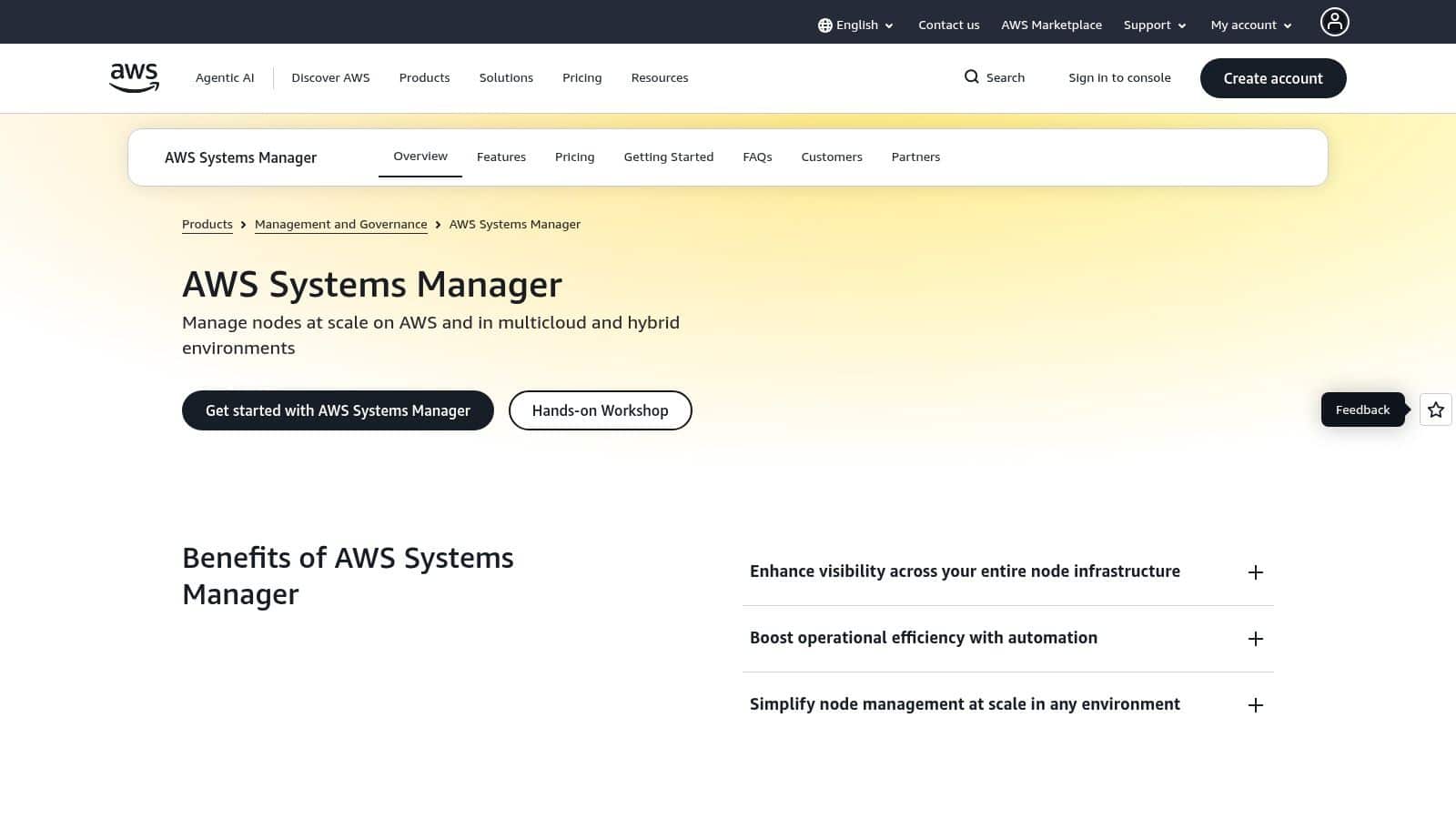Open the Solutions menu
The image size is (1456, 819).
(506, 77)
